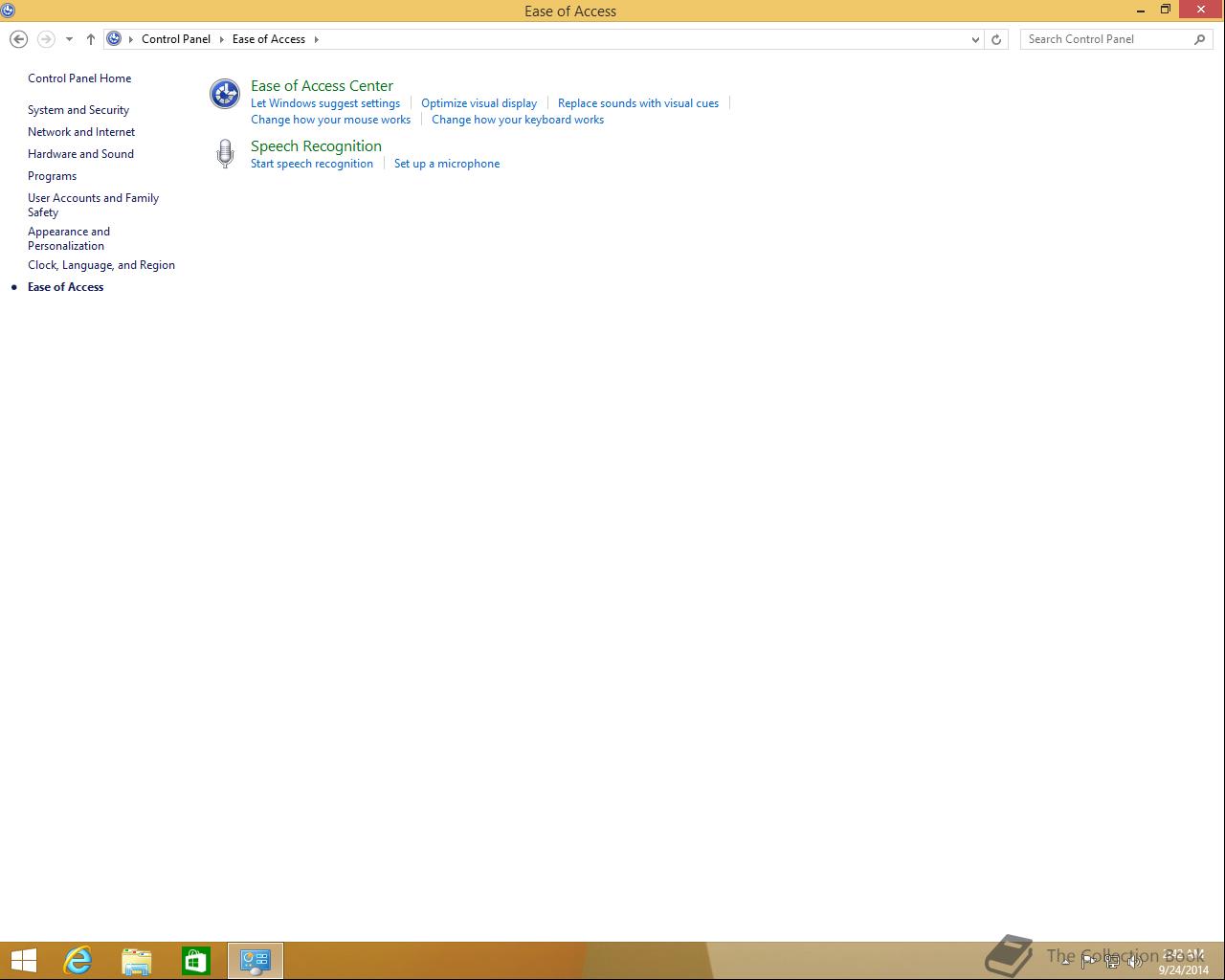Expand the chevron after Control Panel breadcrumb

pos(221,39)
